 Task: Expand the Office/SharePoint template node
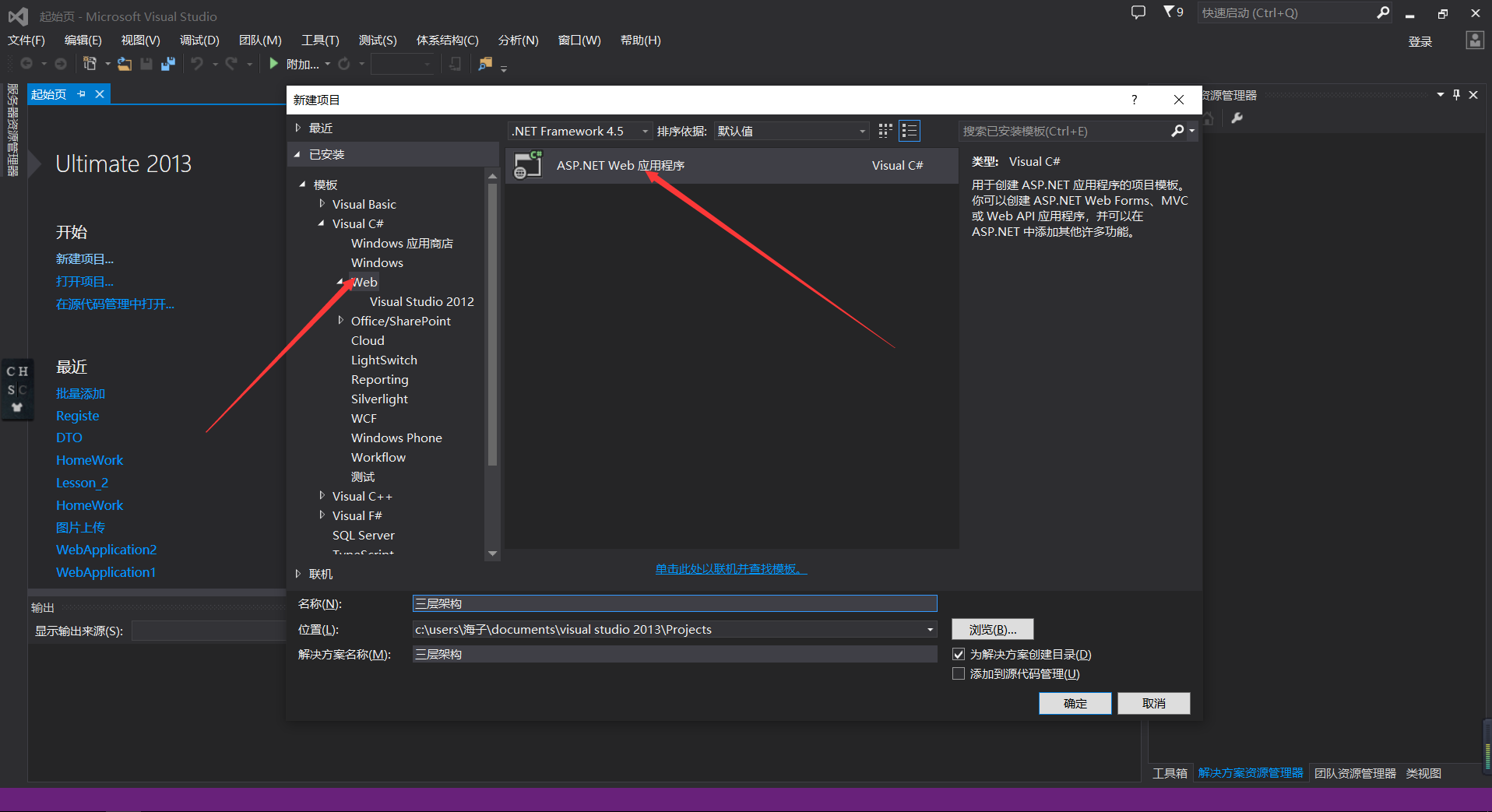[x=341, y=321]
